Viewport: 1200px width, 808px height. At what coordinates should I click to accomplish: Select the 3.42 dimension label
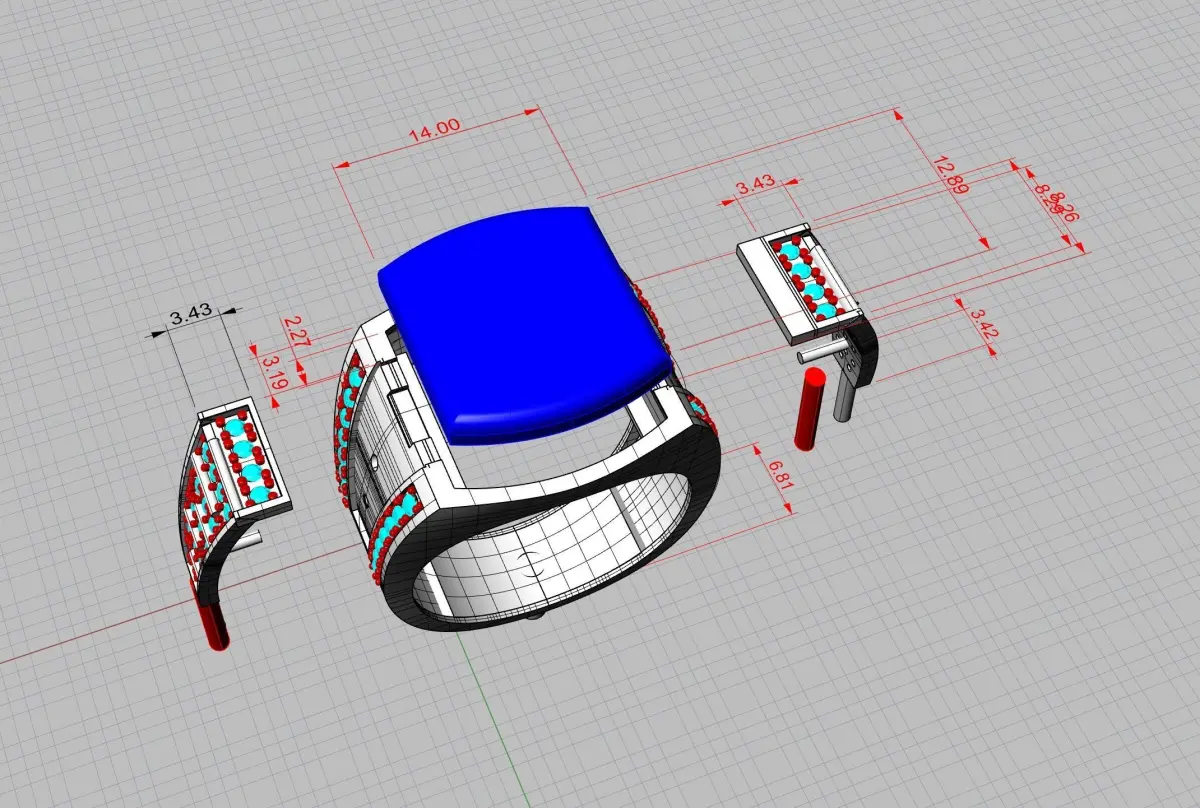983,324
